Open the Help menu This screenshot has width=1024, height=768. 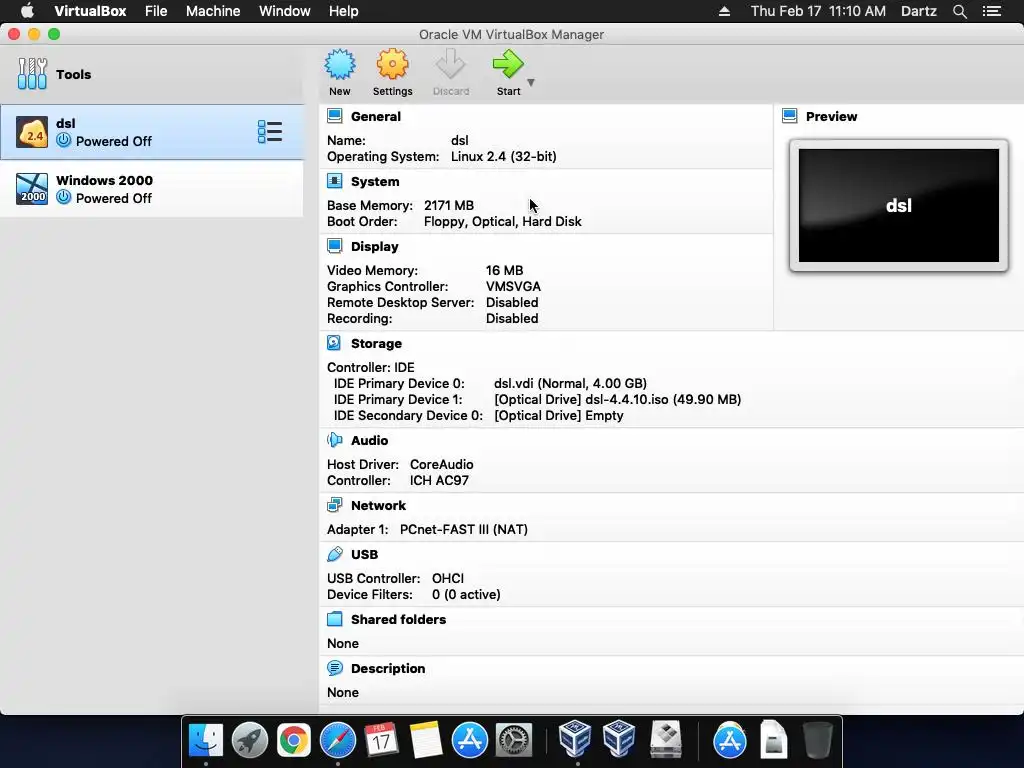pos(344,11)
